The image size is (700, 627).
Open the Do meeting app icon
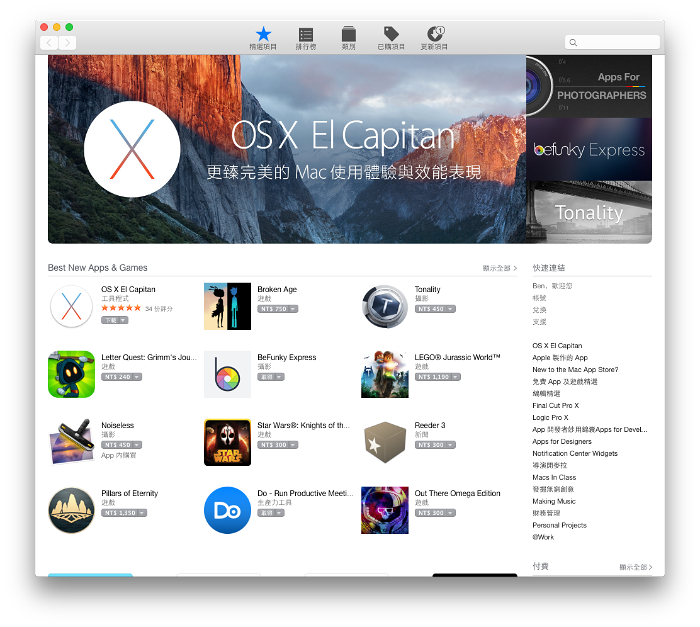pyautogui.click(x=227, y=510)
